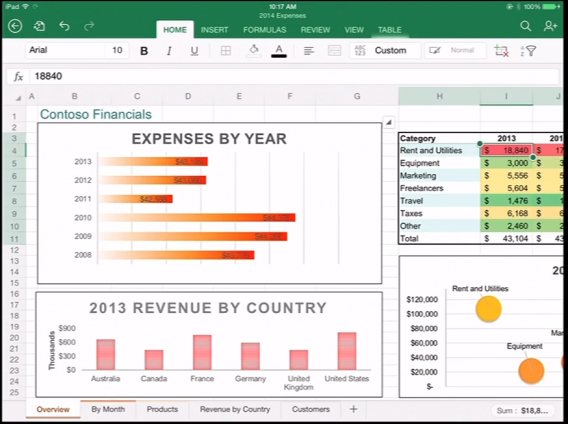Viewport: 568px width, 424px height.
Task: Open the cell borders menu
Action: 226,51
